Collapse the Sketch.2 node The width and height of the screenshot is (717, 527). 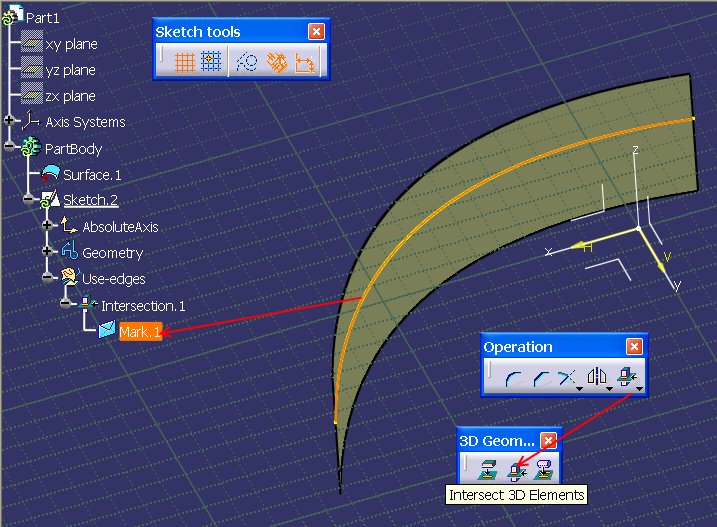(x=28, y=199)
